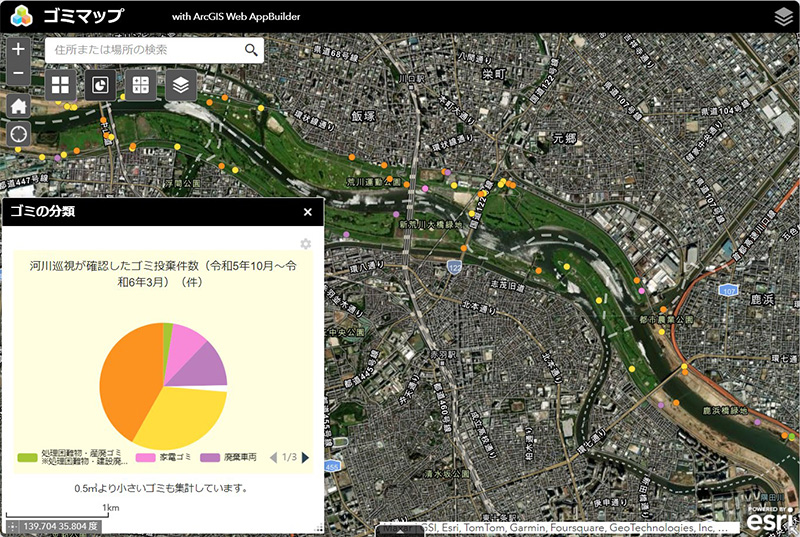
Task: Type in the address or place search box
Action: [x=145, y=50]
